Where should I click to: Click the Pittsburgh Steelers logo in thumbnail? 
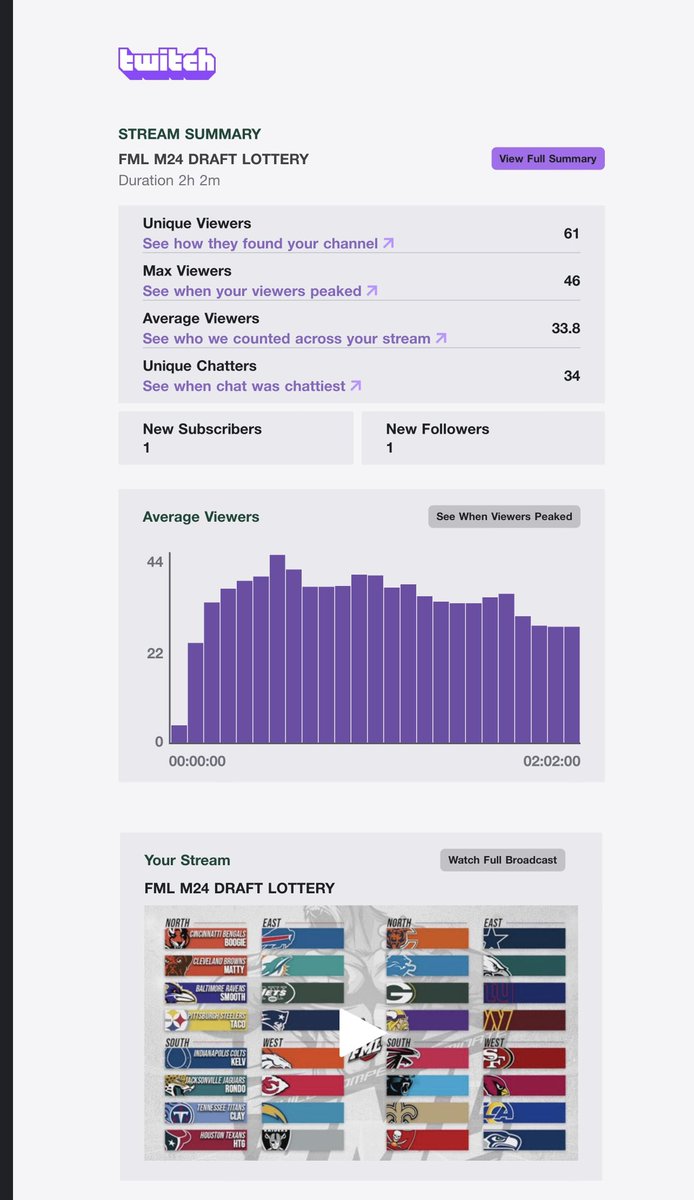(x=178, y=1020)
